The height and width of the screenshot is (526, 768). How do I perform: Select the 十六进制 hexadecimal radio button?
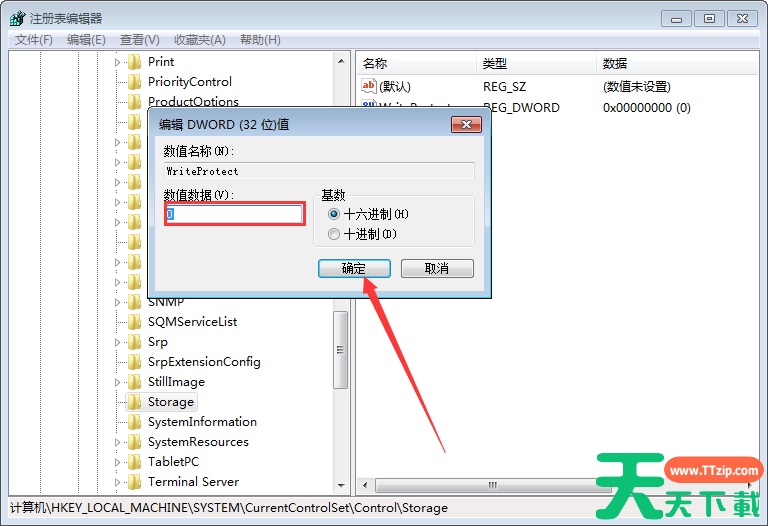point(334,214)
